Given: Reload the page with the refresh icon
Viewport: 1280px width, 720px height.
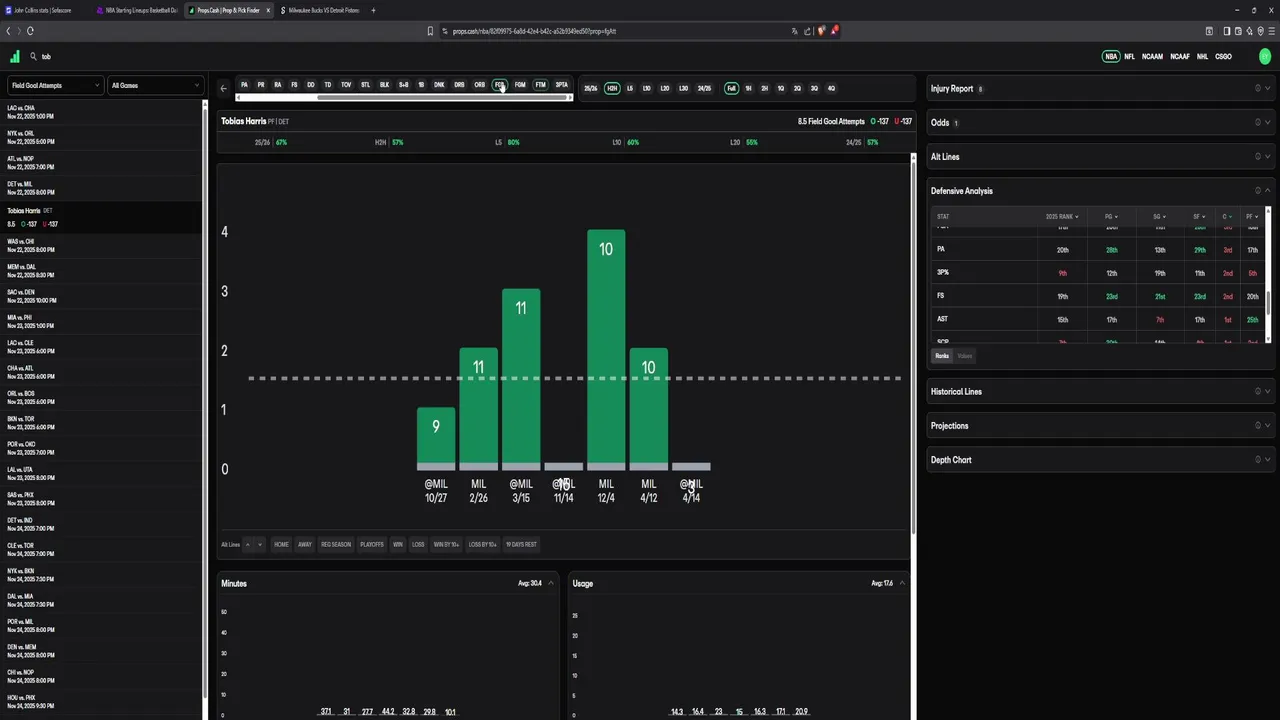Looking at the screenshot, I should tap(30, 31).
